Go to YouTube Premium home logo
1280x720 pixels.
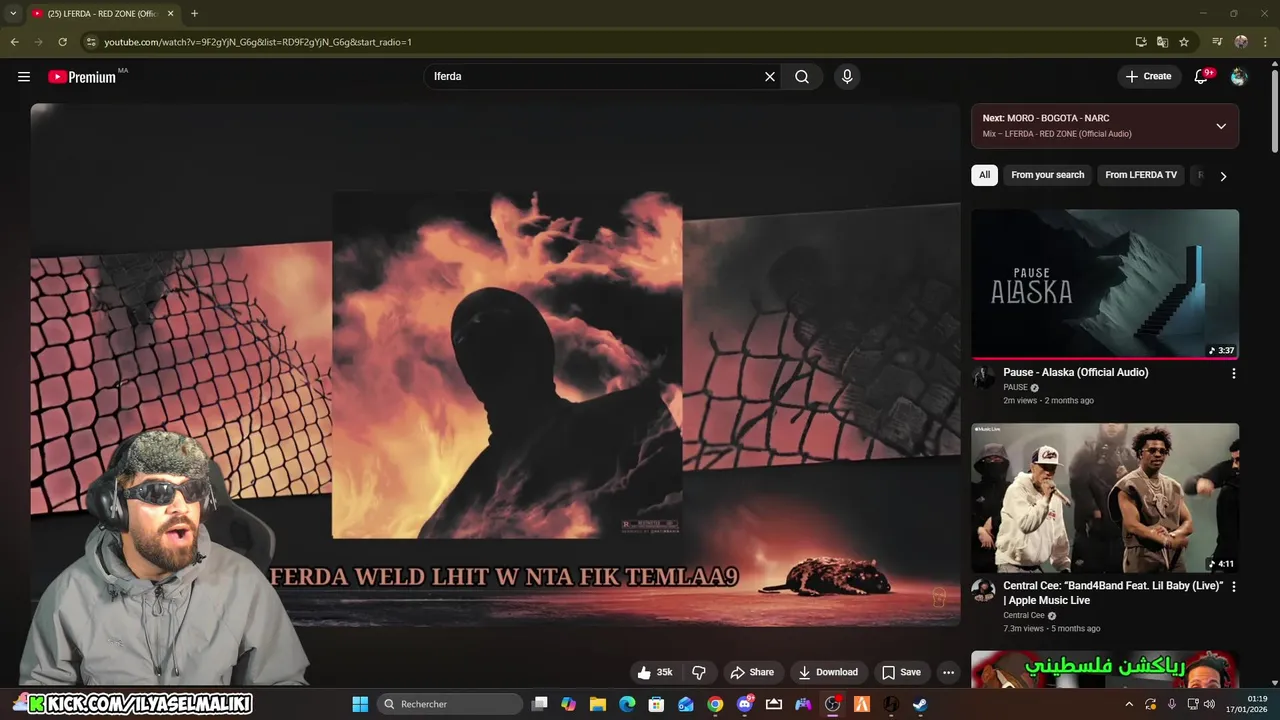pyautogui.click(x=82, y=77)
